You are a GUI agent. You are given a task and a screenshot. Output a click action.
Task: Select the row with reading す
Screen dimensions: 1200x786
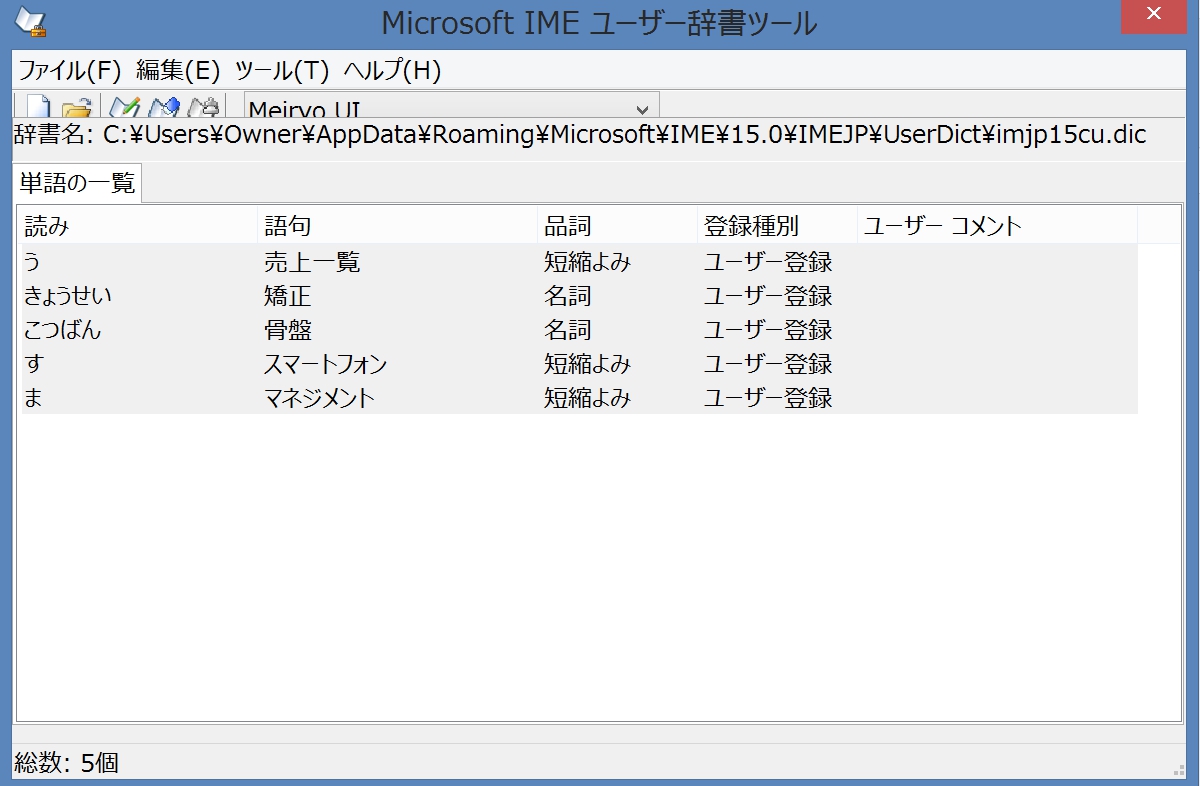(x=579, y=364)
